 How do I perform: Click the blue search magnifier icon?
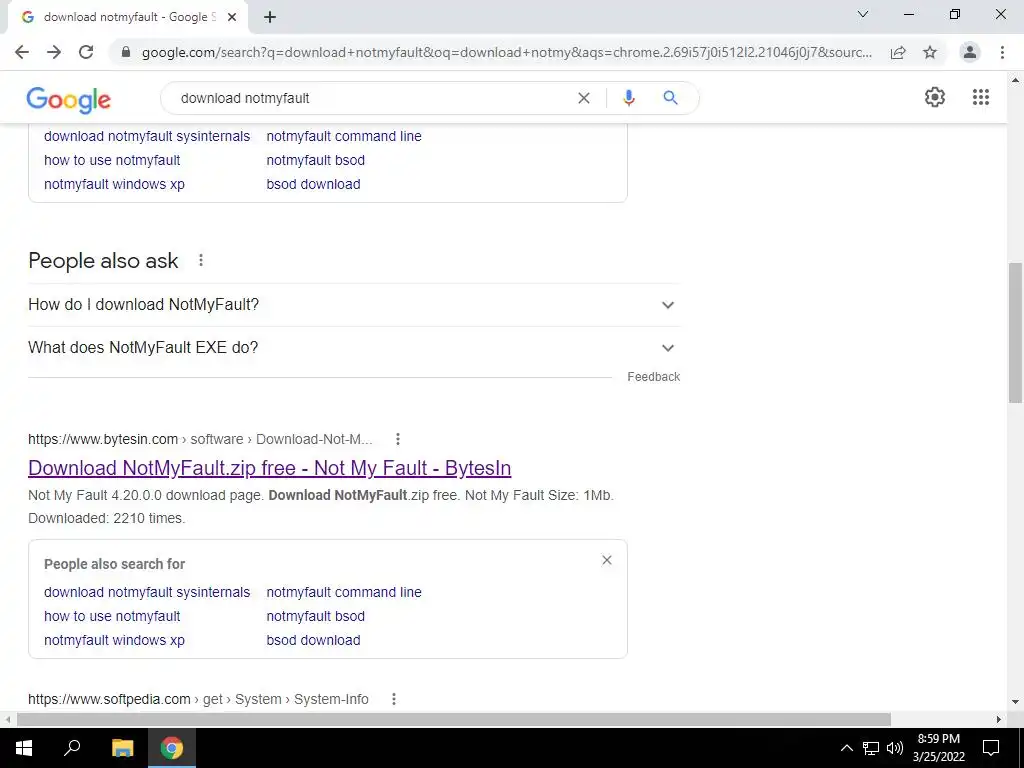click(x=670, y=98)
